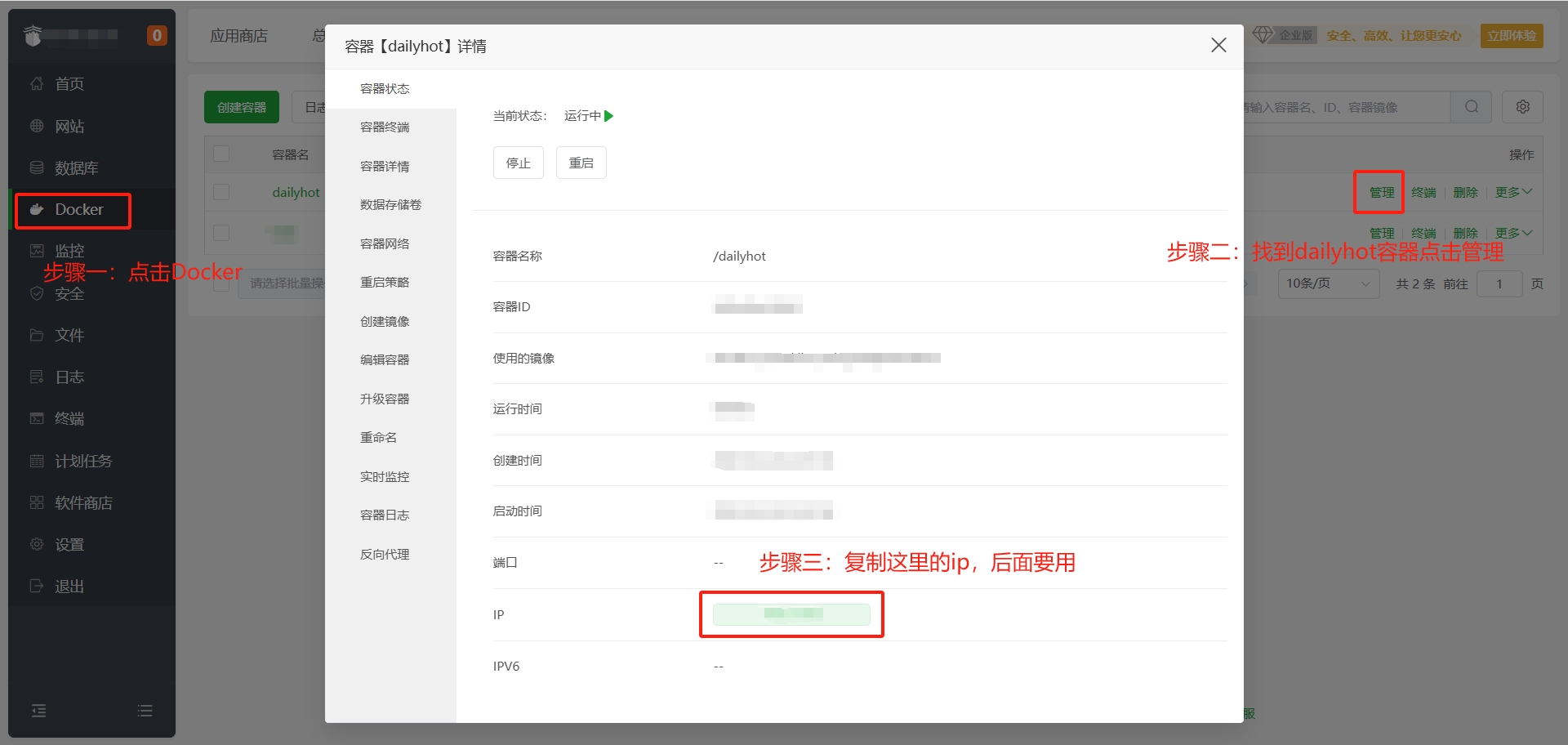Check the checkbox next to dailyhot
This screenshot has height=745, width=1568.
point(221,192)
